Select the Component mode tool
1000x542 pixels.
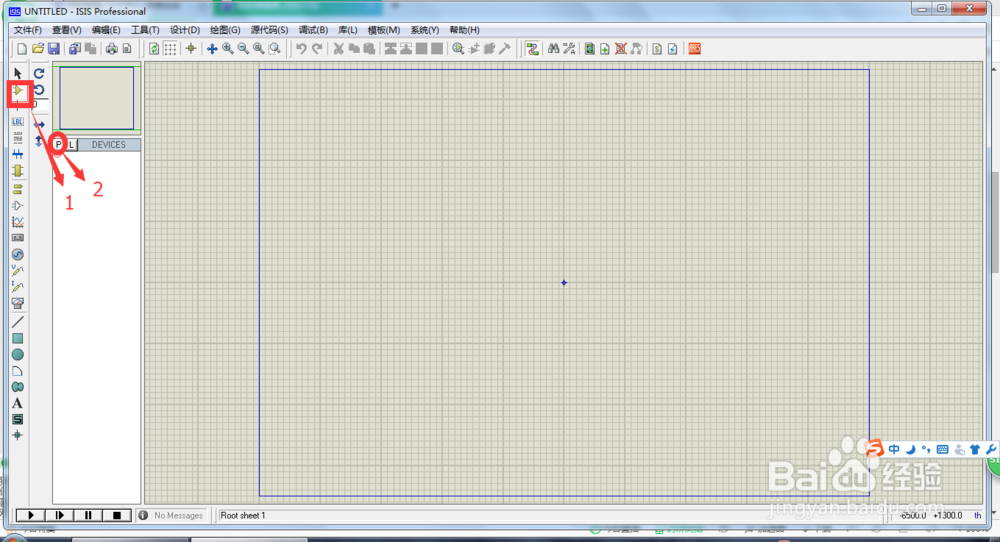tap(18, 91)
